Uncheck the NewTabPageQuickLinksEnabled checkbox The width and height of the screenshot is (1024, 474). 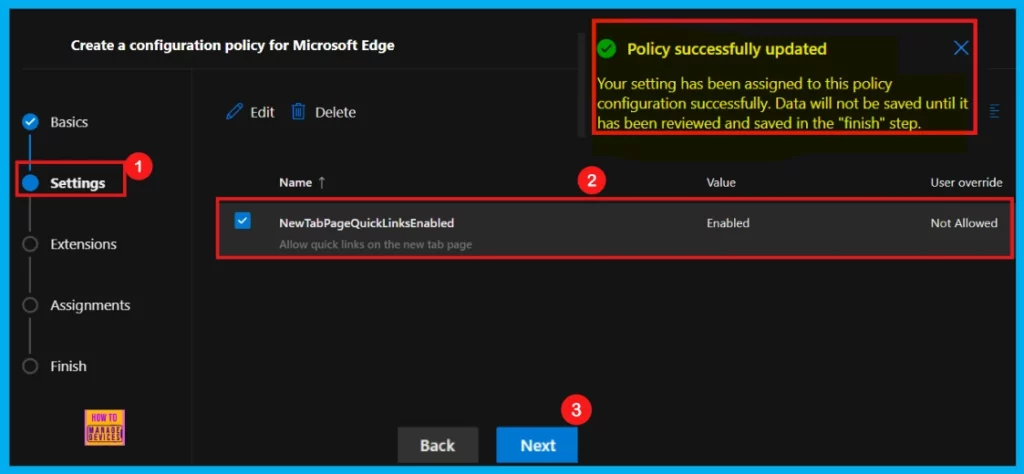(242, 221)
